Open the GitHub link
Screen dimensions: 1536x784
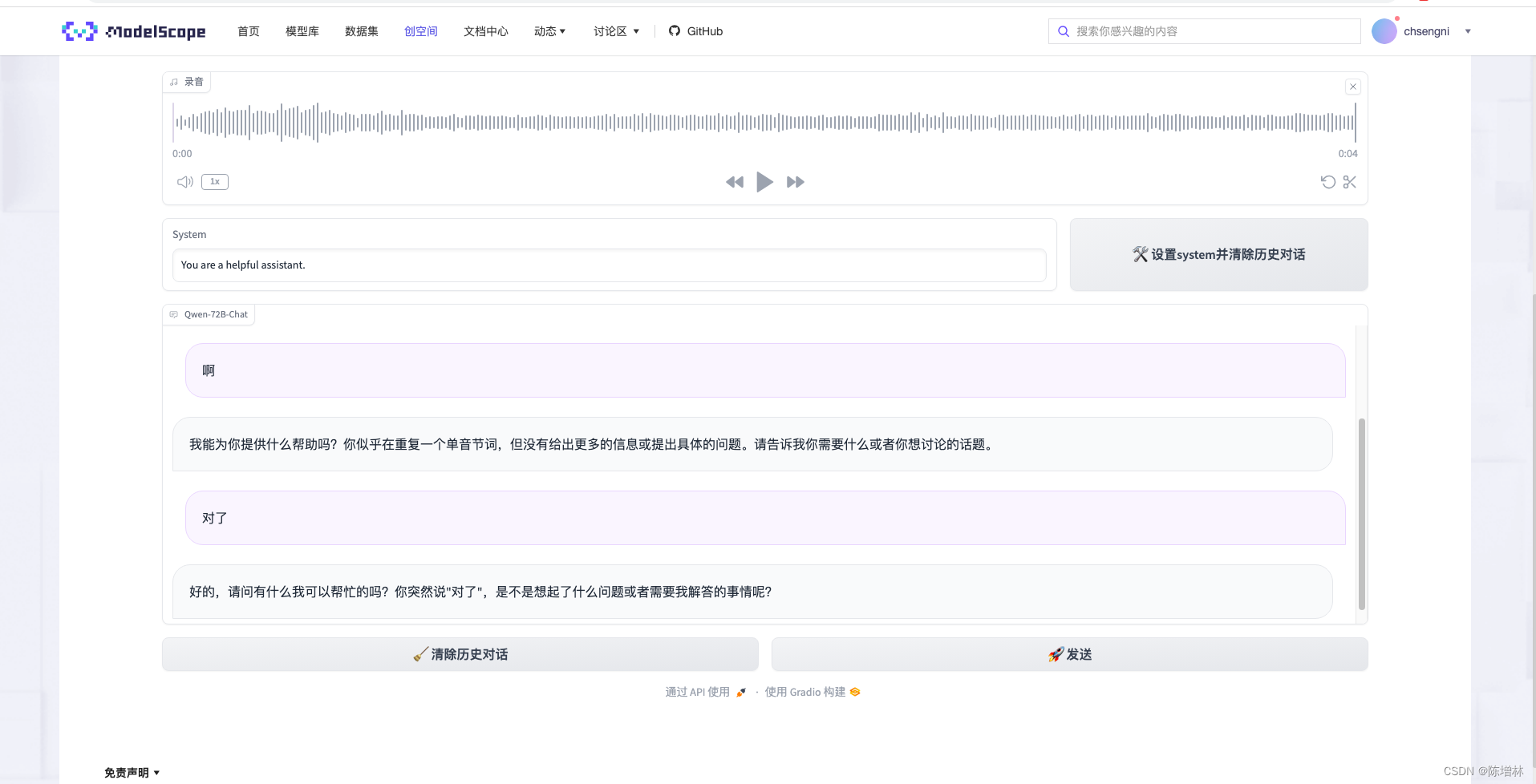(695, 31)
